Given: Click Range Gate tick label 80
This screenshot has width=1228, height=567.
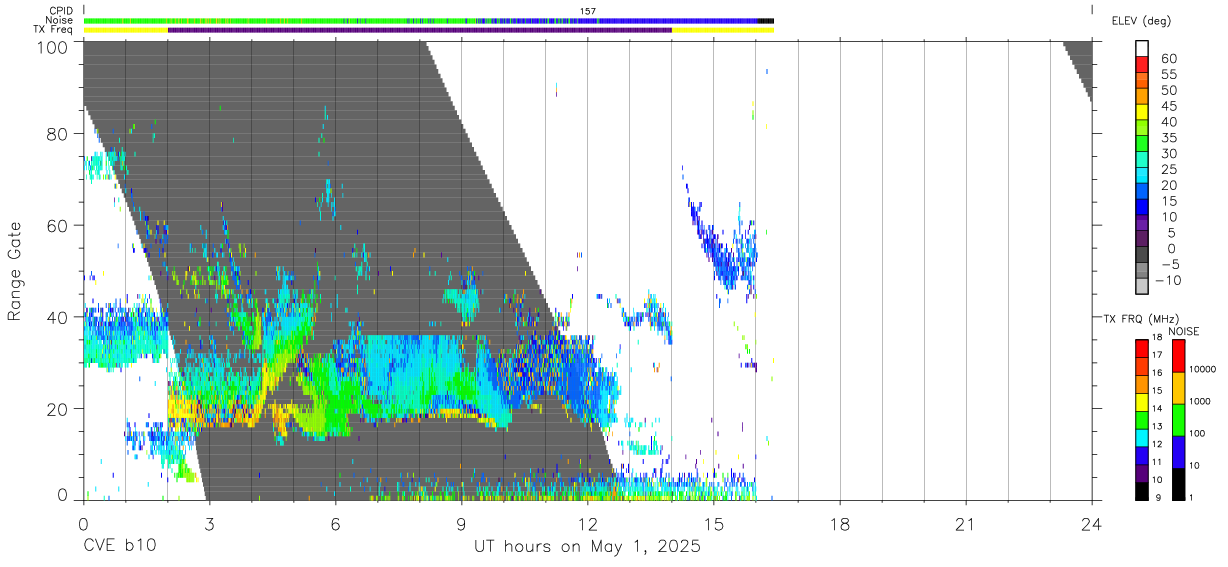Looking at the screenshot, I should tap(58, 134).
